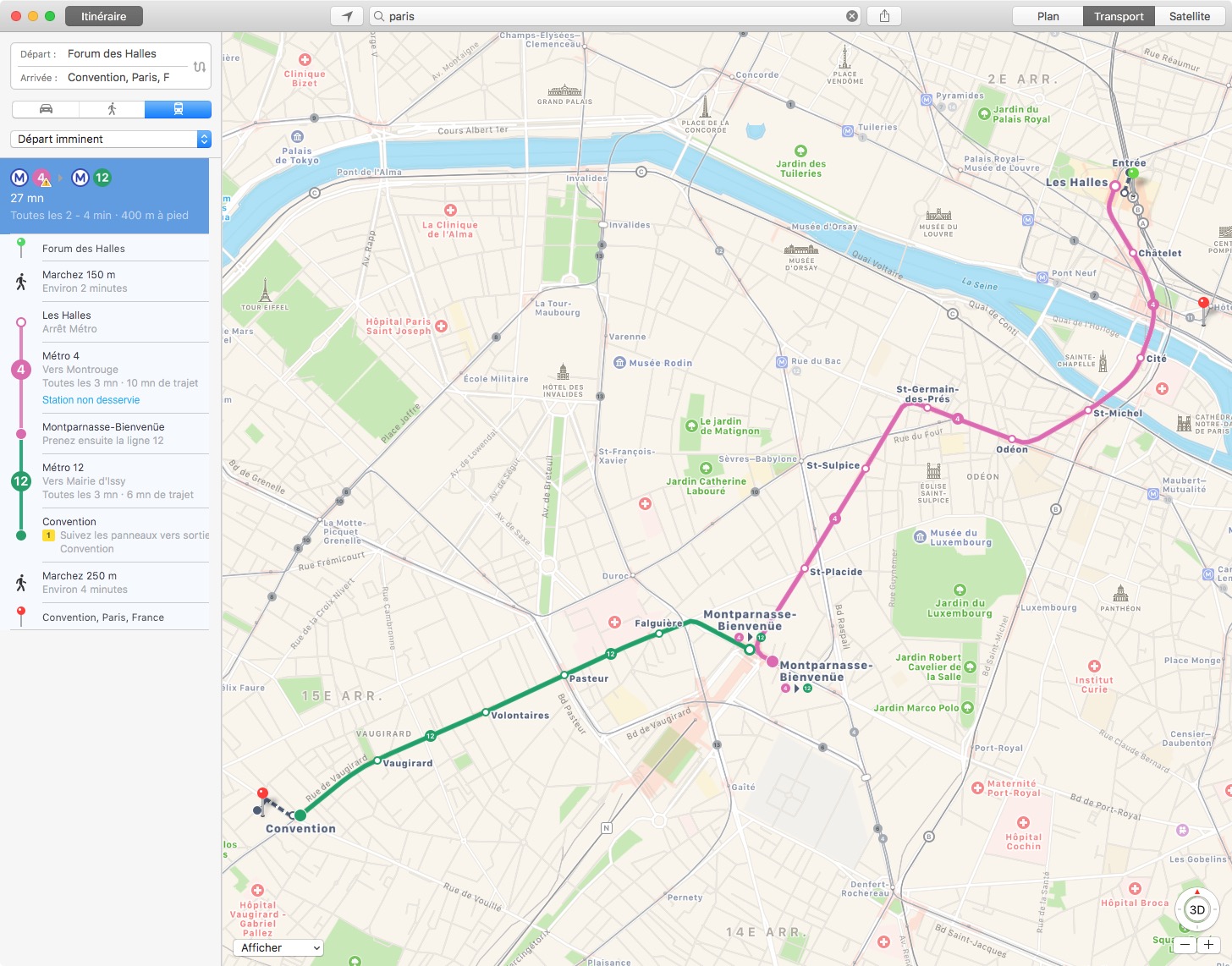Click the Maternité Port-Royal hospital icon
The height and width of the screenshot is (966, 1232).
(x=978, y=788)
